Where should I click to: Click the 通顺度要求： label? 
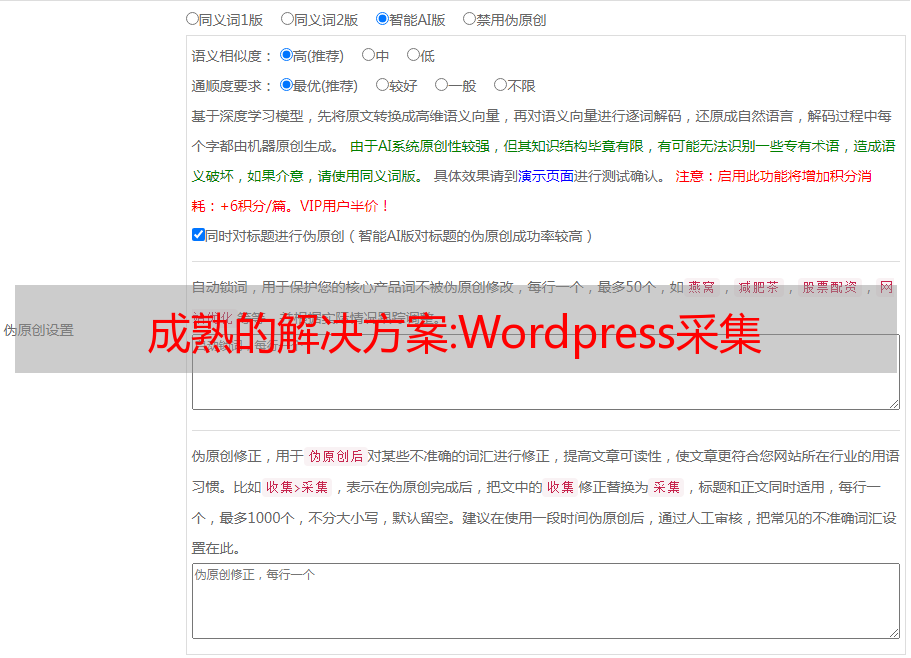232,87
